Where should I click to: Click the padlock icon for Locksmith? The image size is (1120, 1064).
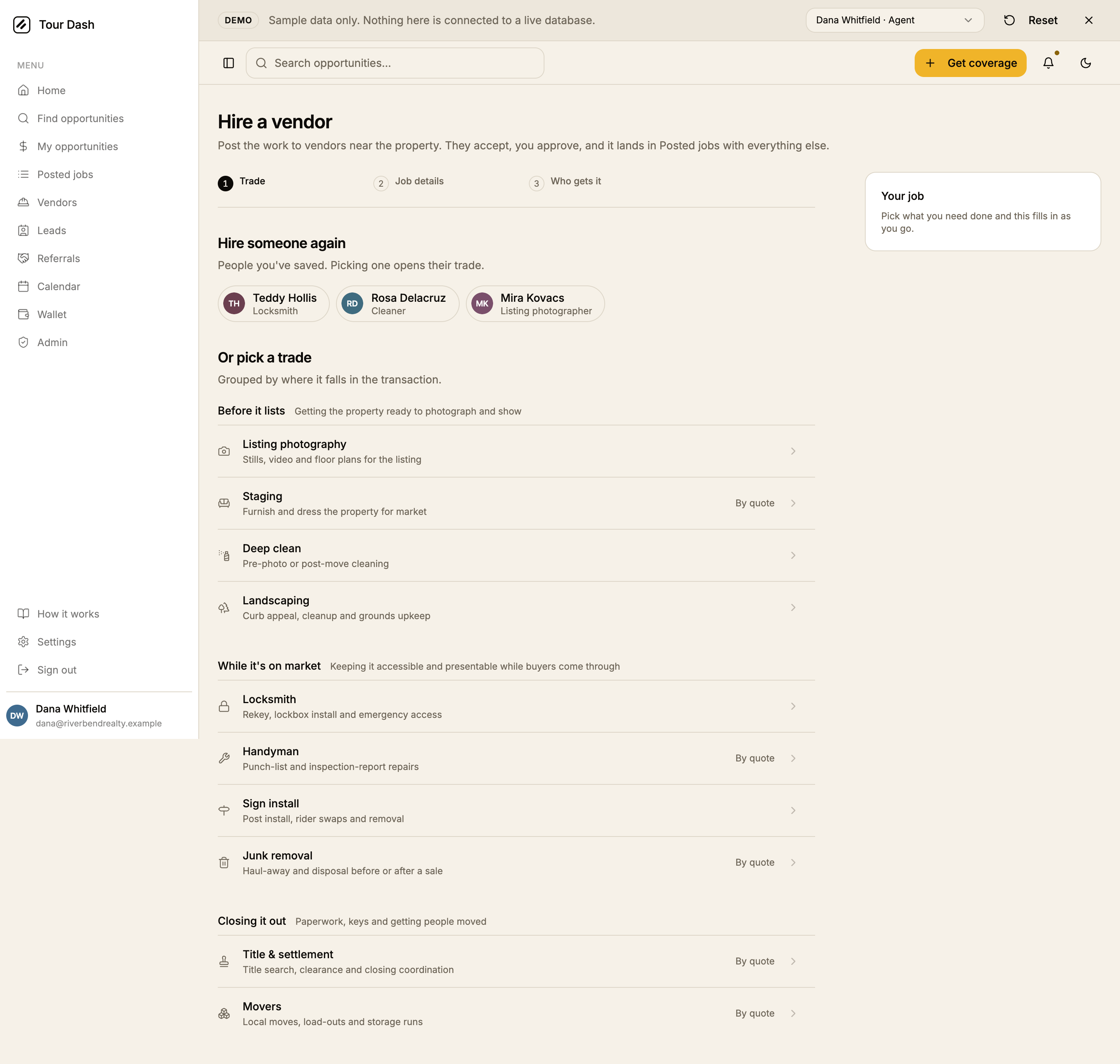(x=224, y=706)
